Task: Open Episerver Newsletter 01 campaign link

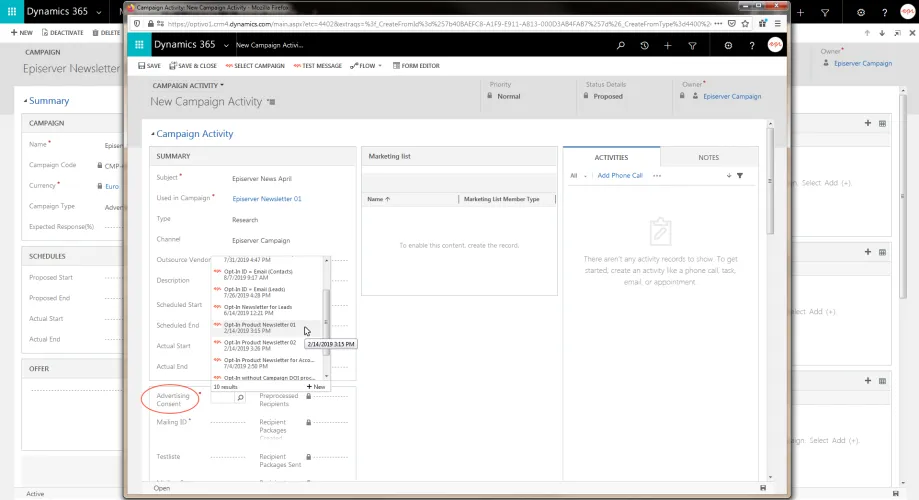Action: [267, 199]
